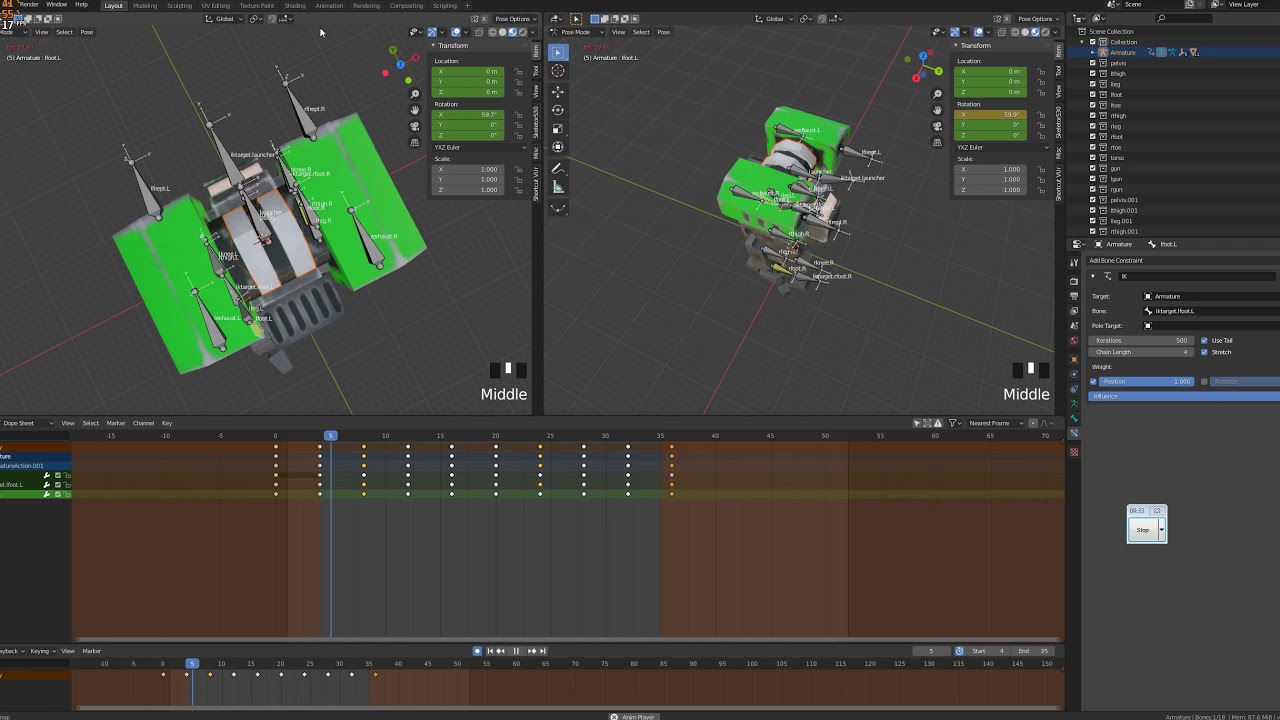The height and width of the screenshot is (720, 1280).
Task: Uncheck lgun visibility in outliner
Action: (x=1093, y=179)
